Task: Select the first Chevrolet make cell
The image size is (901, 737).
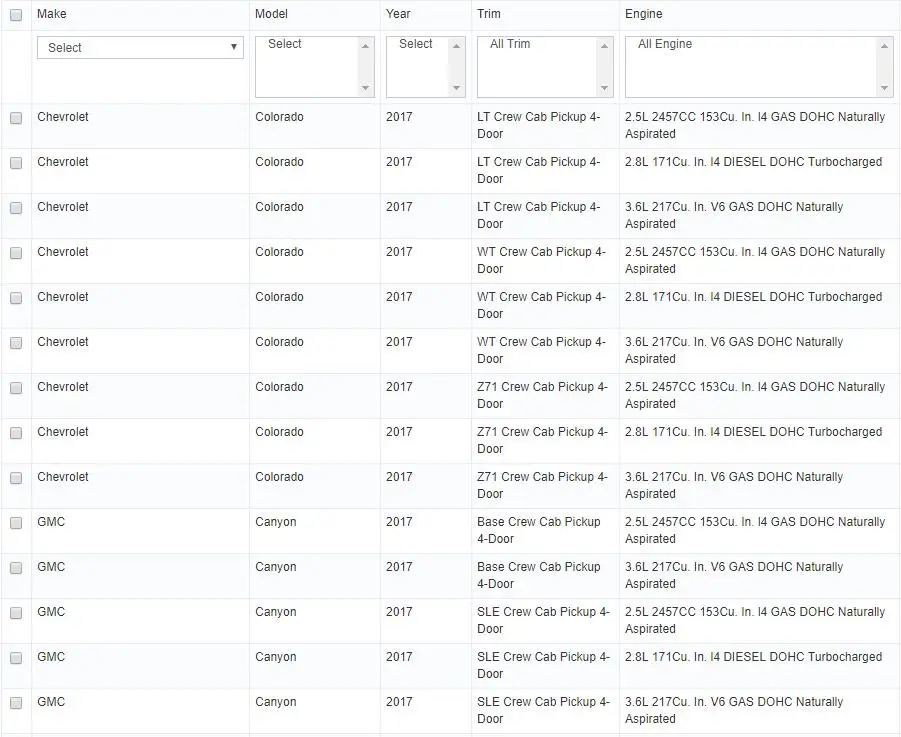Action: point(63,117)
